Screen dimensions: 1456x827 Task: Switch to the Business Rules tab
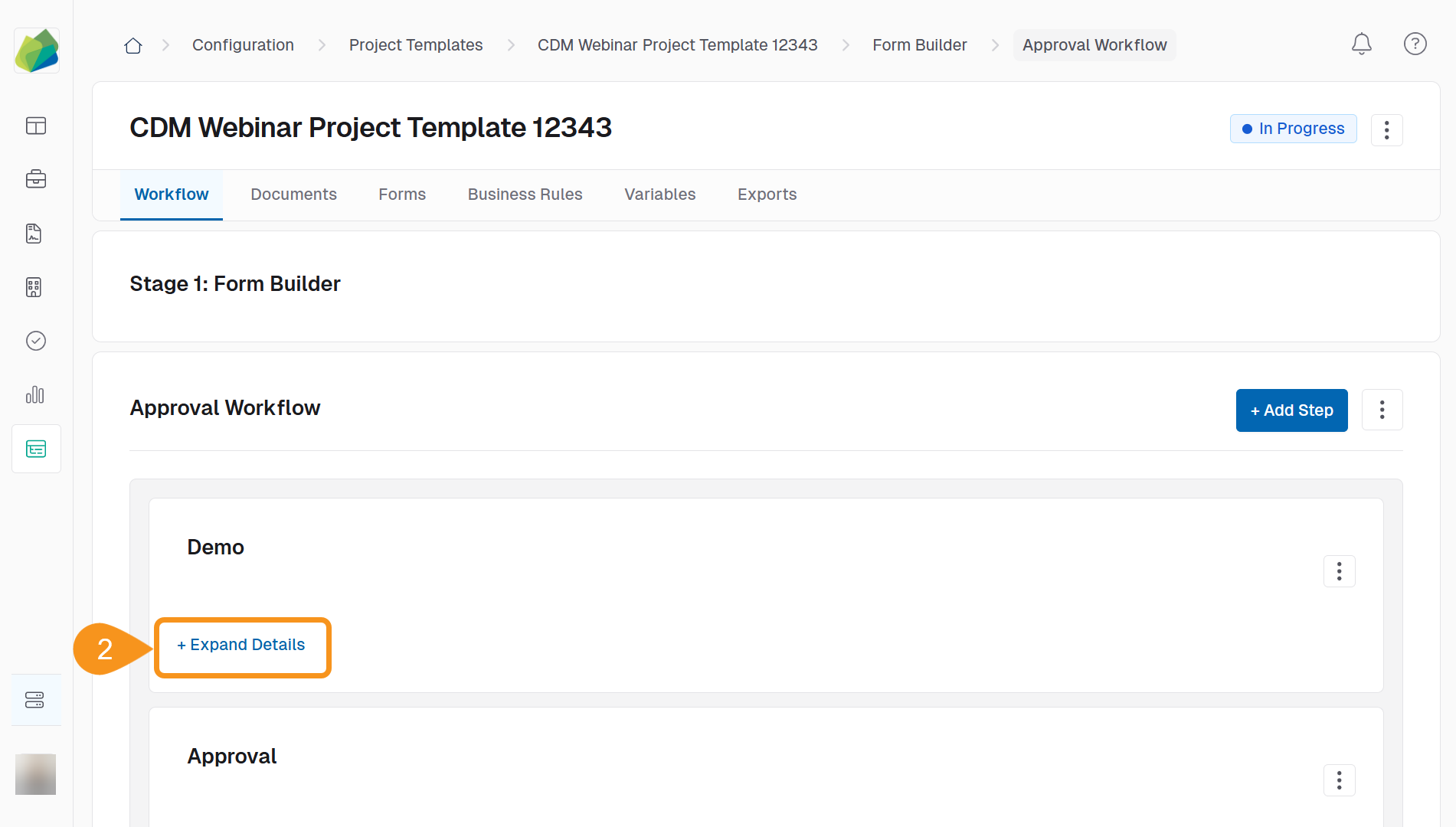525,194
